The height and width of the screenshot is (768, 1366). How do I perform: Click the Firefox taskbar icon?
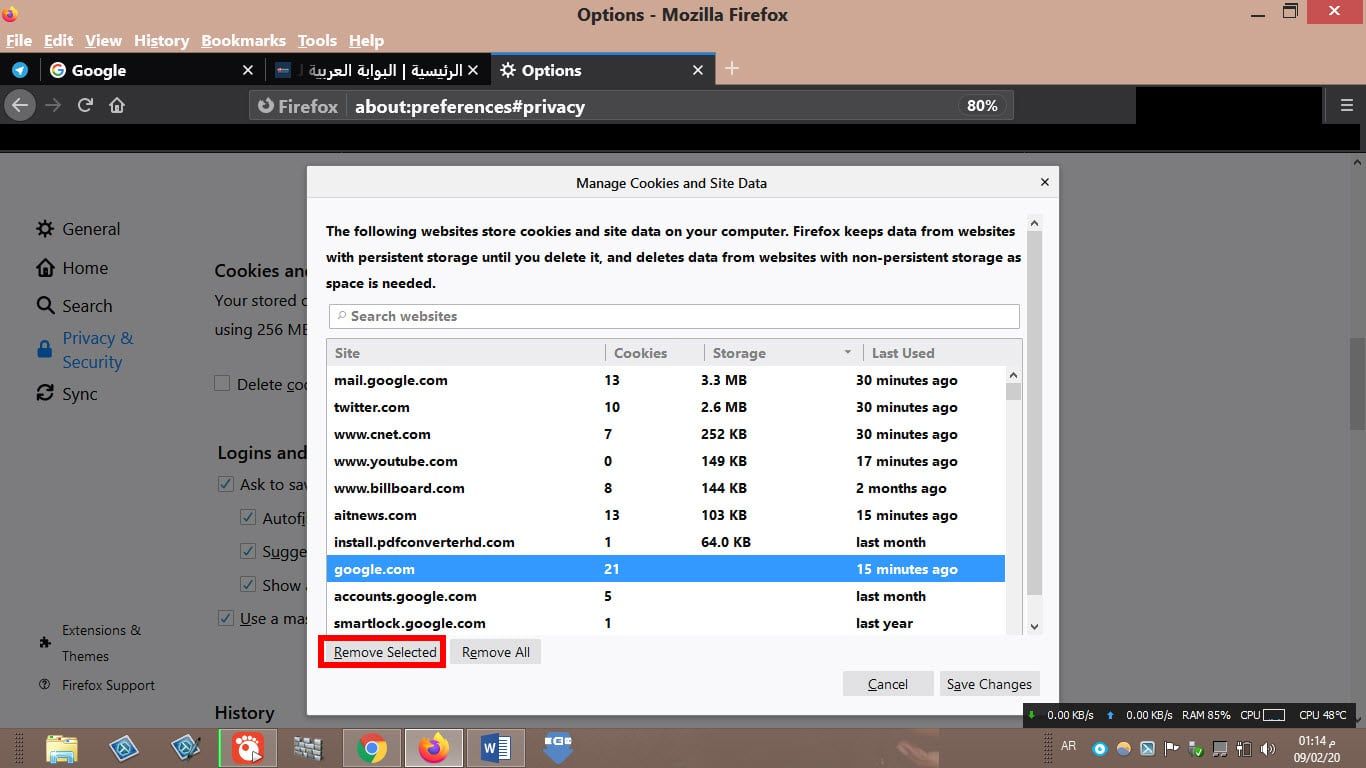[x=433, y=748]
